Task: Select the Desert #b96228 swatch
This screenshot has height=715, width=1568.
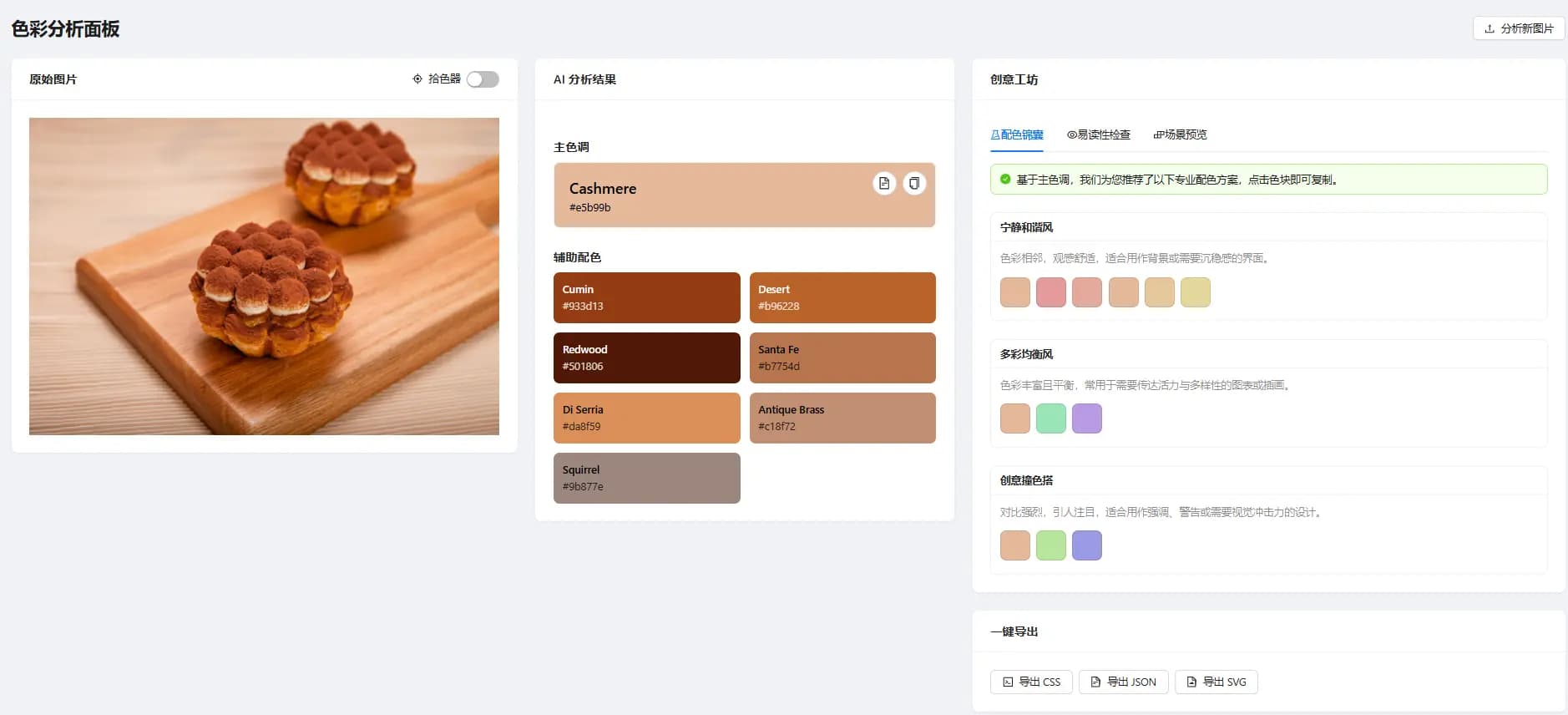Action: [x=842, y=297]
